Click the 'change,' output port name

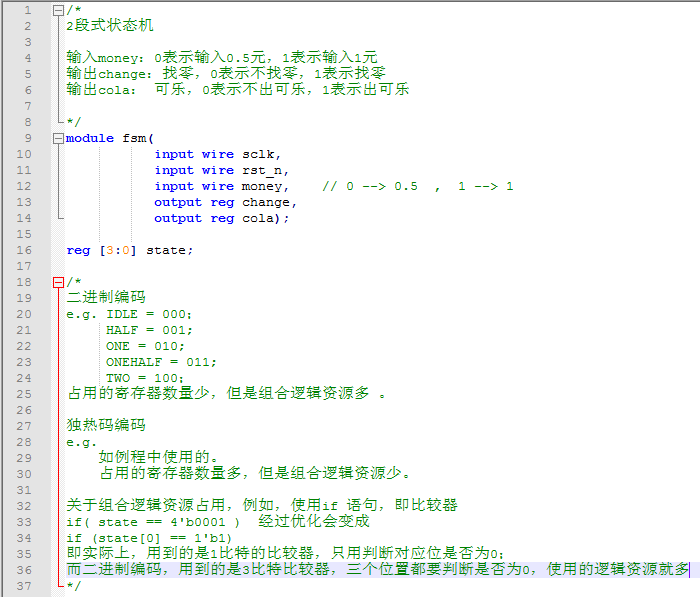coord(270,202)
